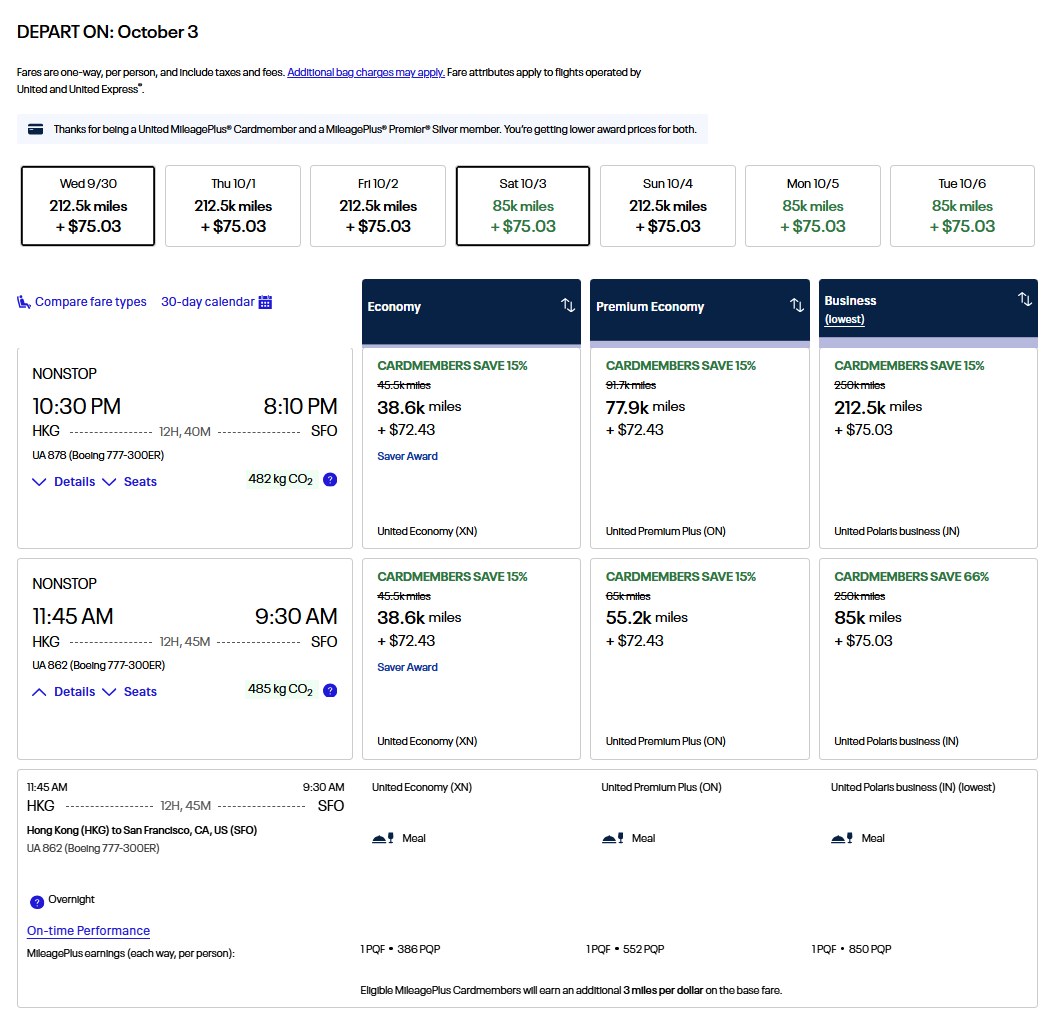Choose 77.9k miles Premium Economy fare
1048x1017 pixels.
(700, 448)
